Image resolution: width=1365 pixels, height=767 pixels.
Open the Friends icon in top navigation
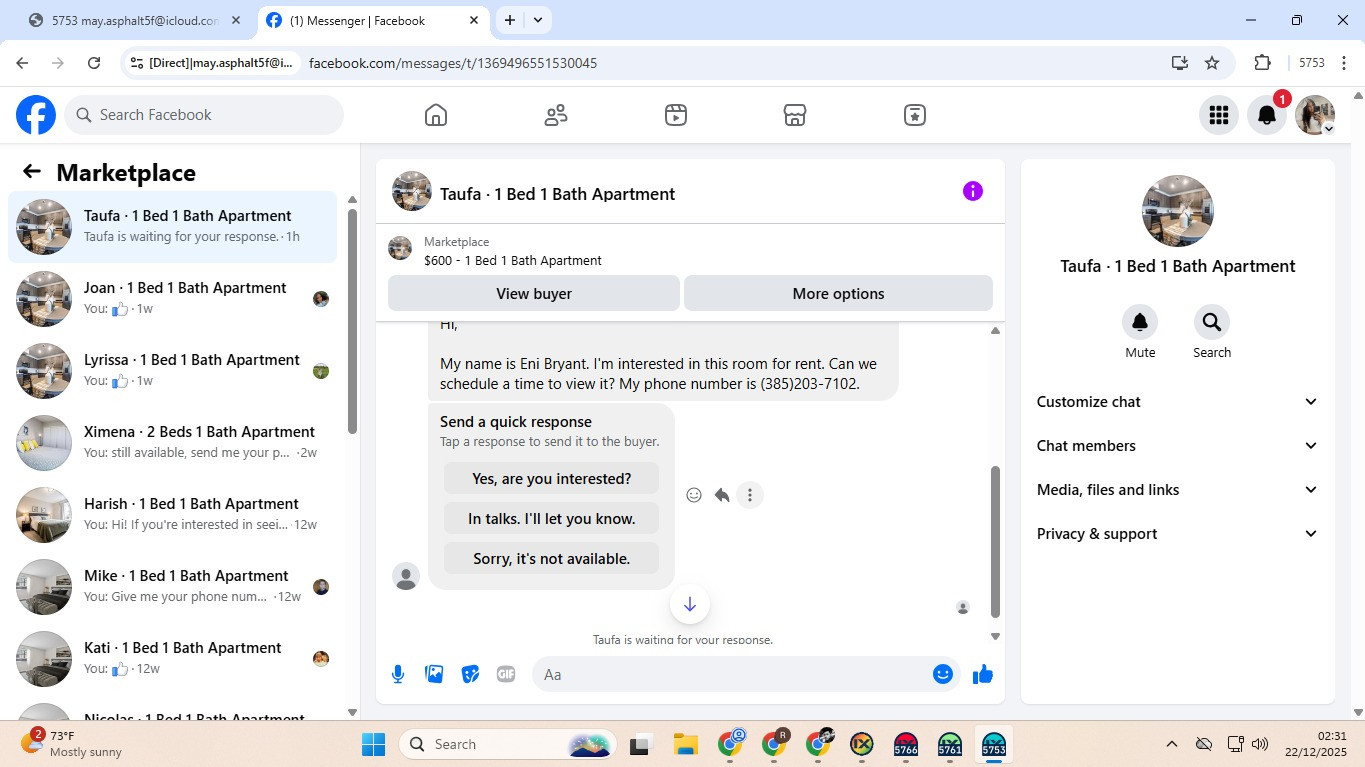pyautogui.click(x=556, y=115)
